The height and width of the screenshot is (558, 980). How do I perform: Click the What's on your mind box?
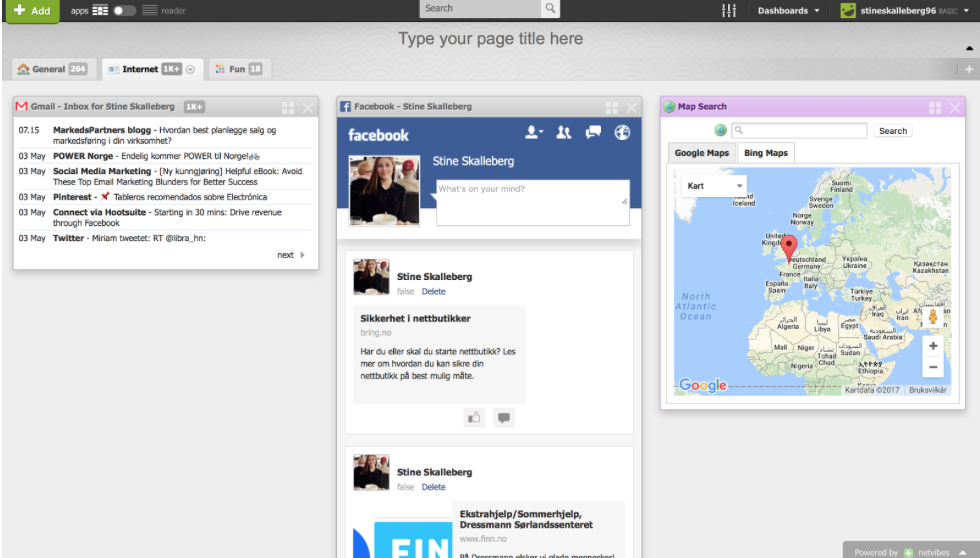(532, 202)
